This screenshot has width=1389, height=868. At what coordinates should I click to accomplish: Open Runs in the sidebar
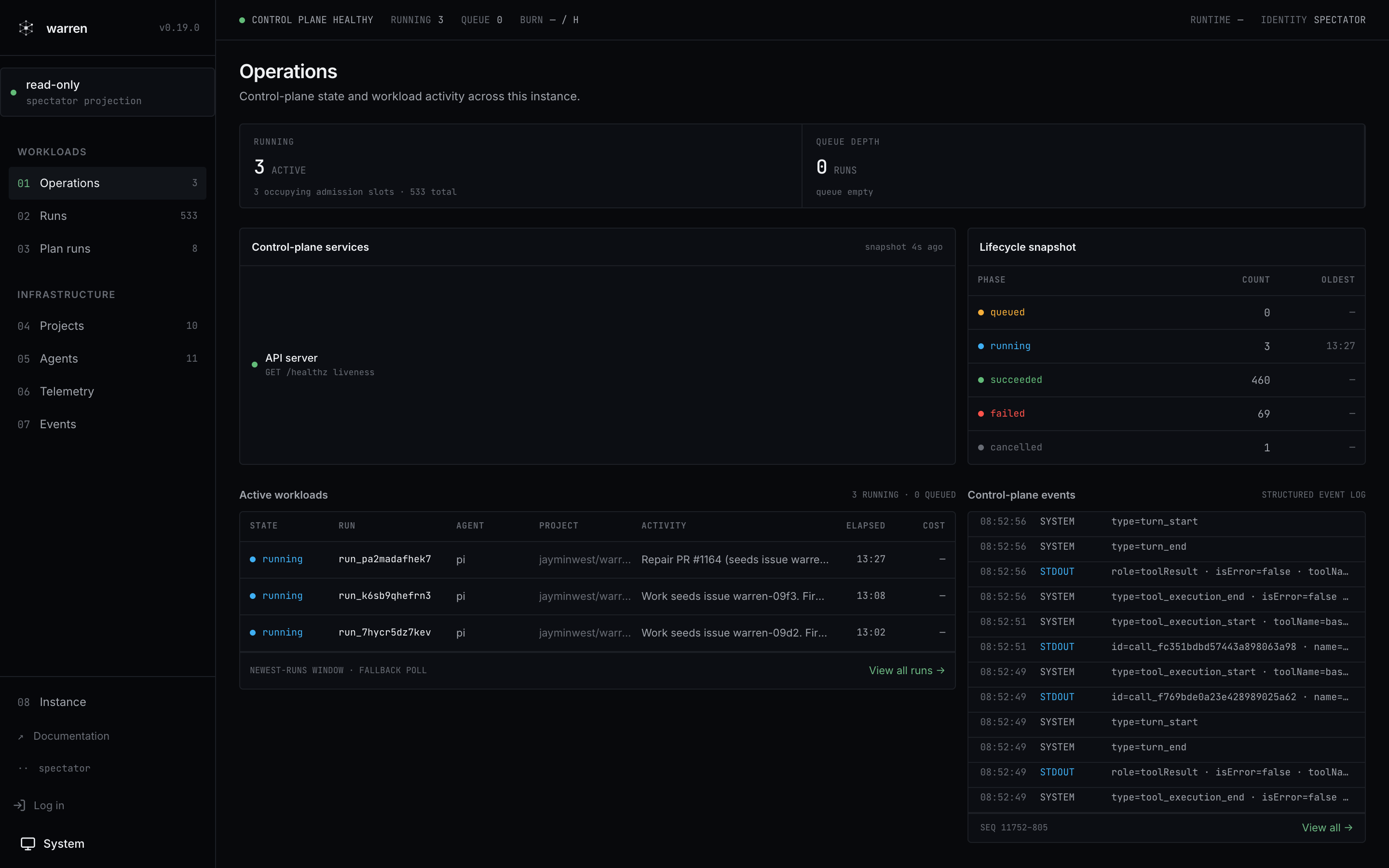click(108, 216)
